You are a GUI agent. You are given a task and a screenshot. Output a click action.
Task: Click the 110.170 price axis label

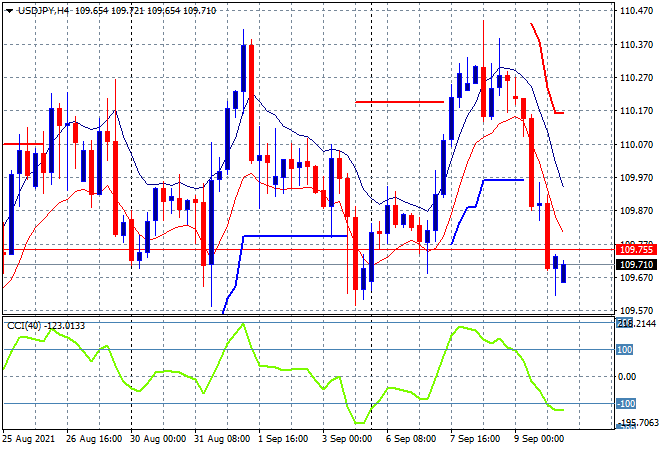click(636, 111)
